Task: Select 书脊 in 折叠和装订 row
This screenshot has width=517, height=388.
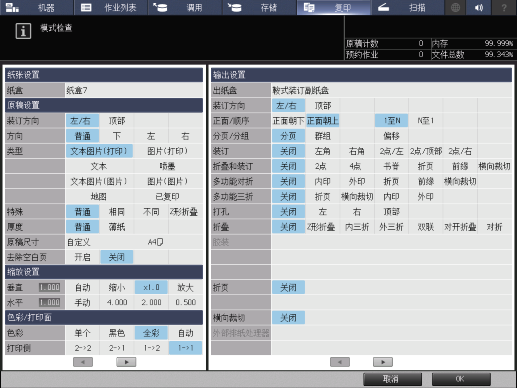Action: [391, 166]
